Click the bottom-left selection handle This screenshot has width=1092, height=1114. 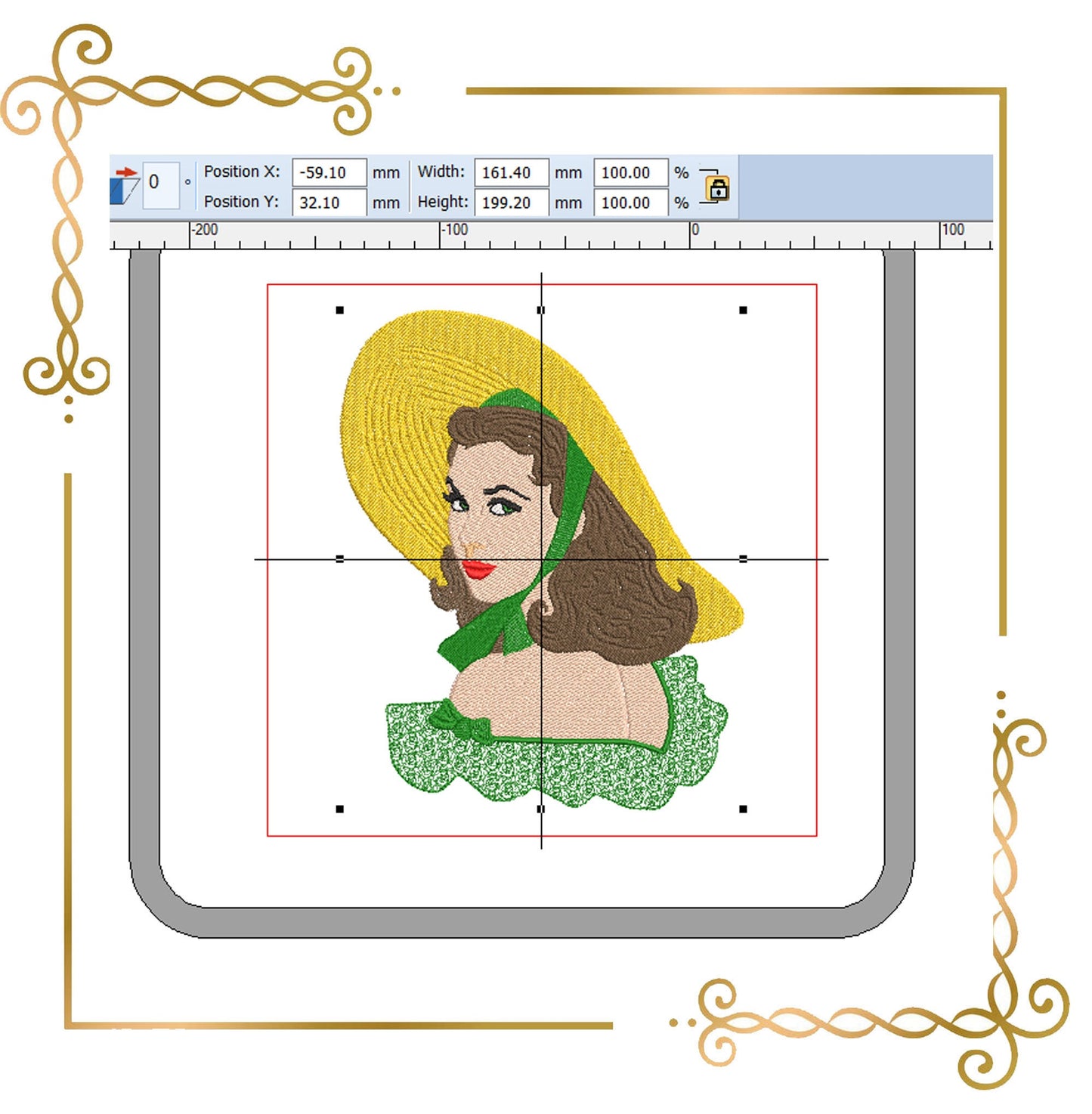coord(340,809)
